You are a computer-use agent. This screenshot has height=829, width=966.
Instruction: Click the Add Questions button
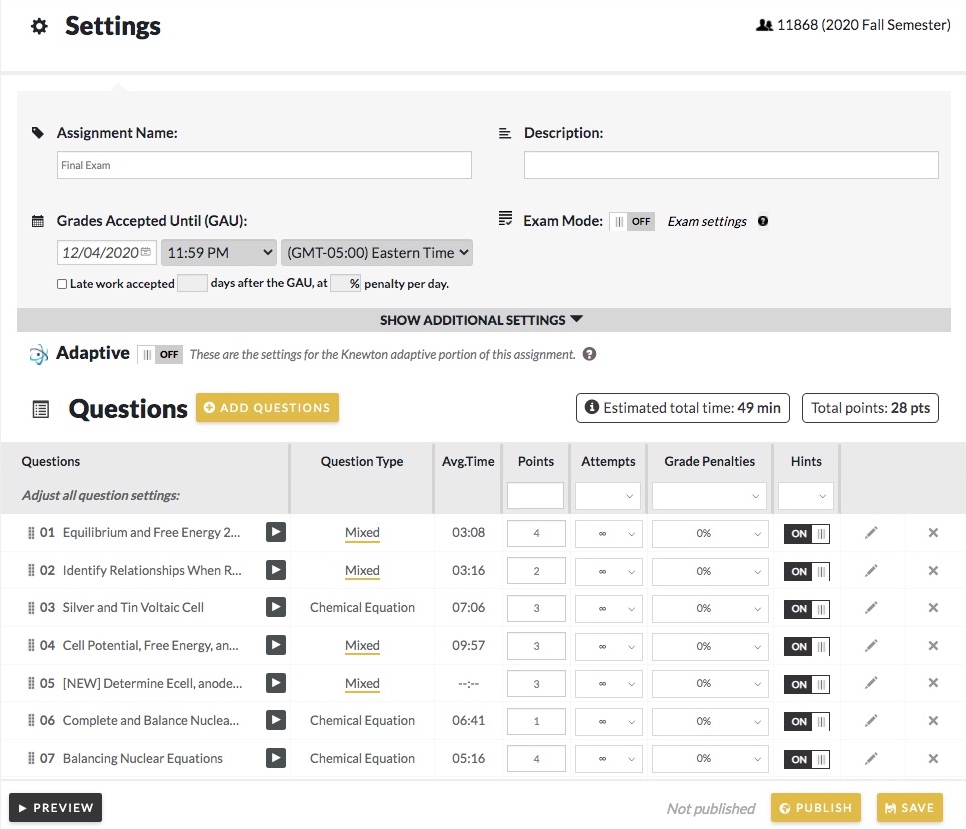click(x=267, y=408)
